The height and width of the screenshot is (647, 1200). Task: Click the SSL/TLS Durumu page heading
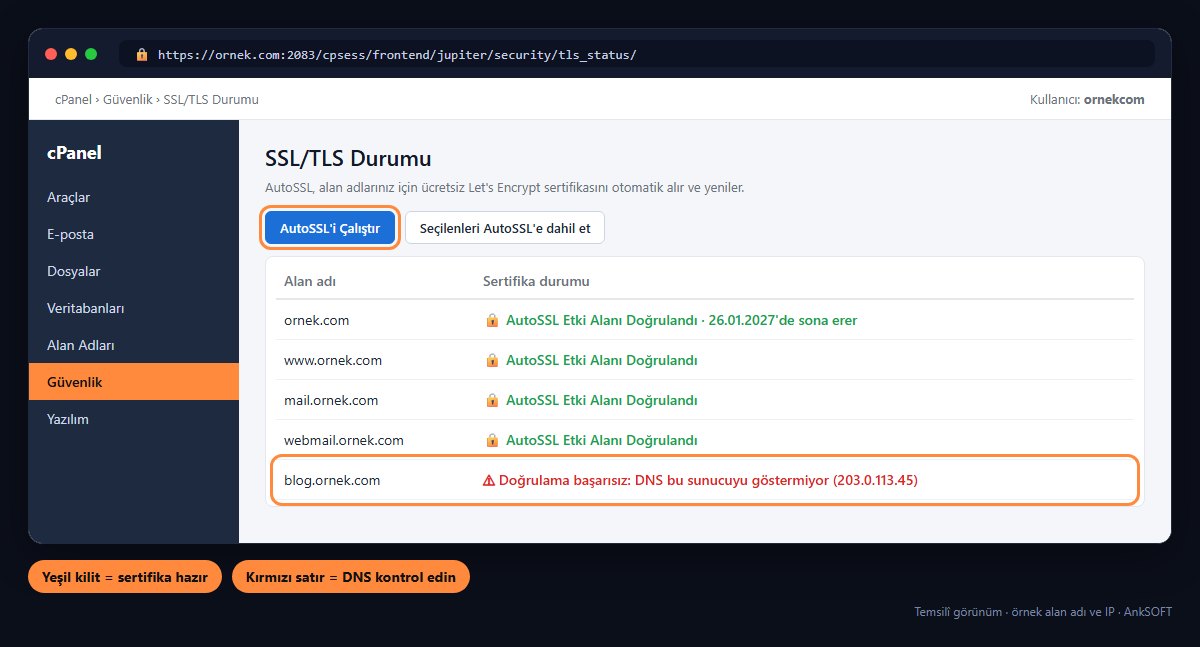[348, 158]
